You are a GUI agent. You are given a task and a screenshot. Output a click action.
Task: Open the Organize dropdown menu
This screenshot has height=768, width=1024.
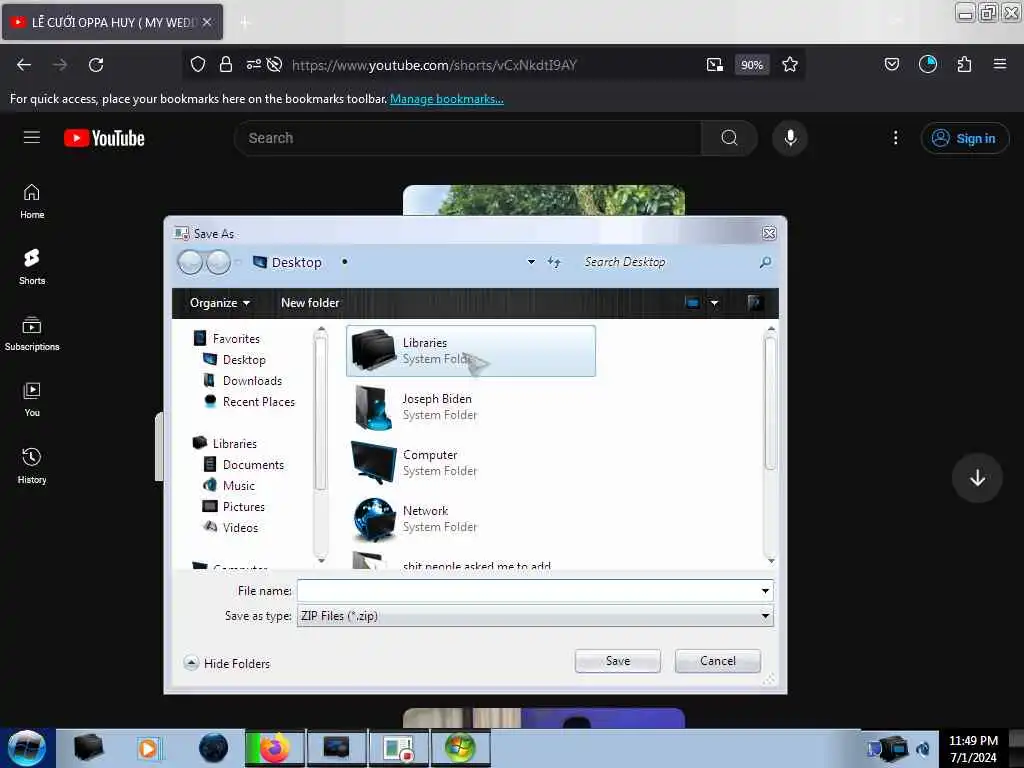pyautogui.click(x=219, y=303)
